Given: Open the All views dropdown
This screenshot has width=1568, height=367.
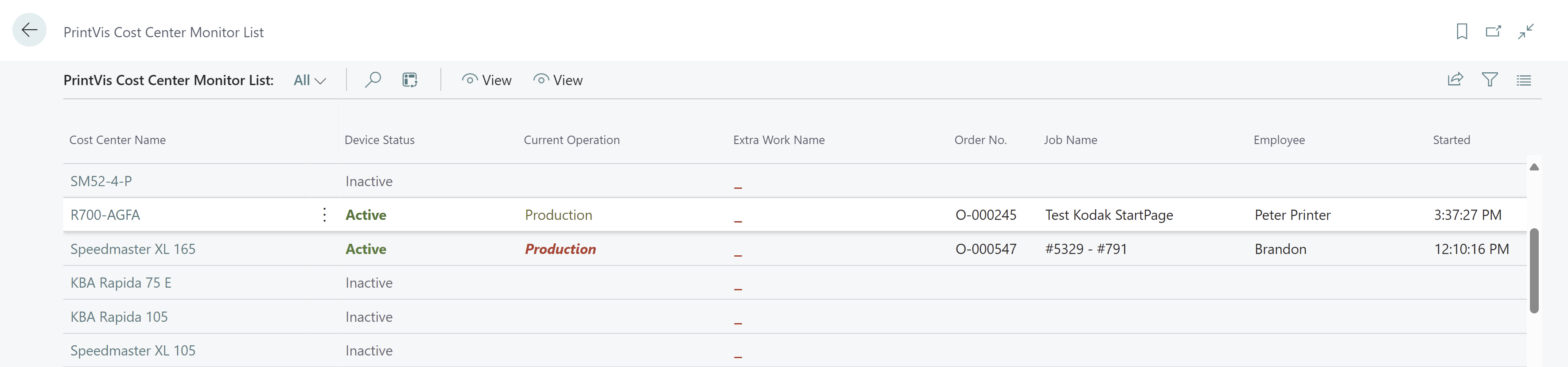Looking at the screenshot, I should (310, 80).
